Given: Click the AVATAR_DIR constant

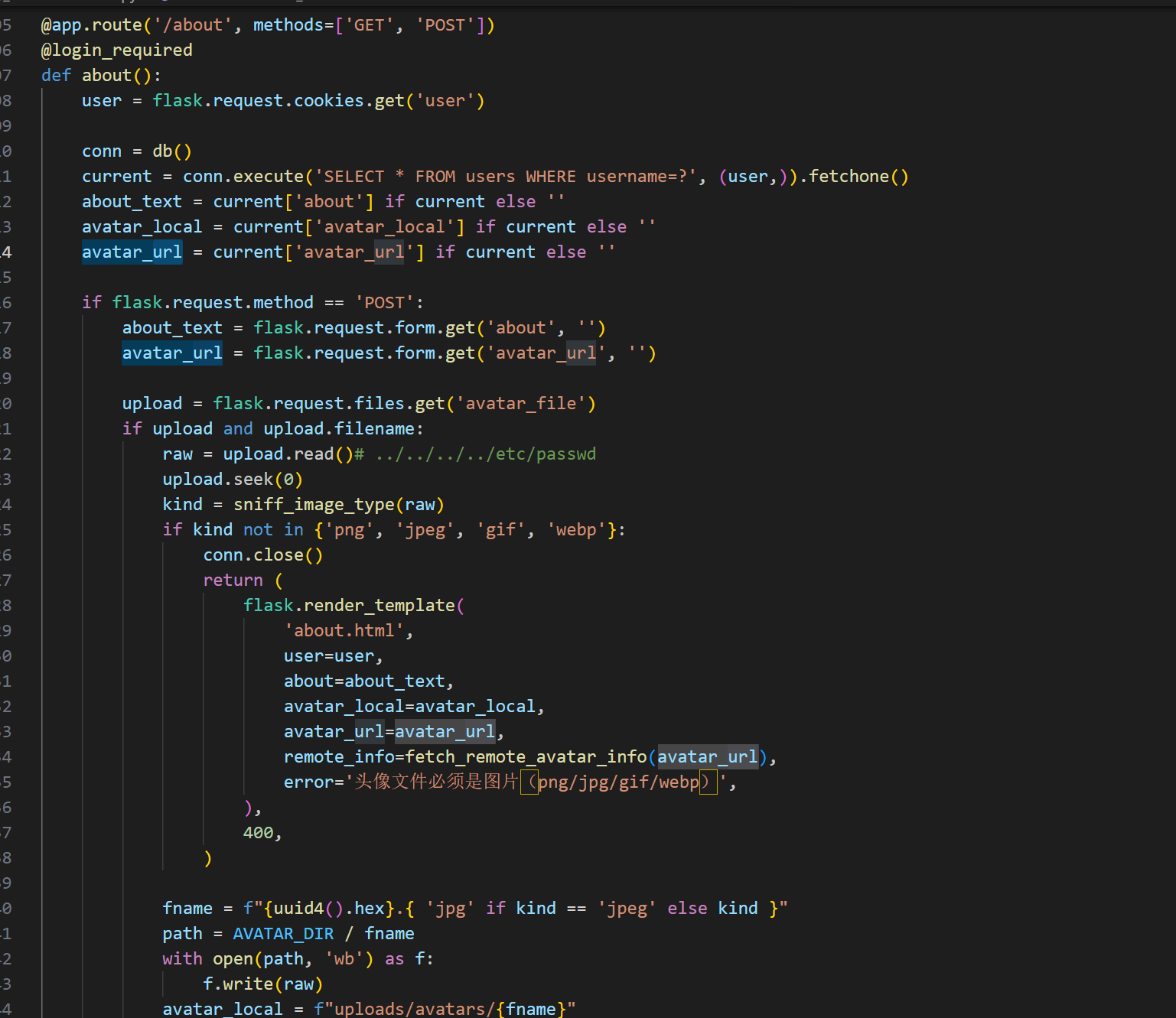Looking at the screenshot, I should point(283,934).
